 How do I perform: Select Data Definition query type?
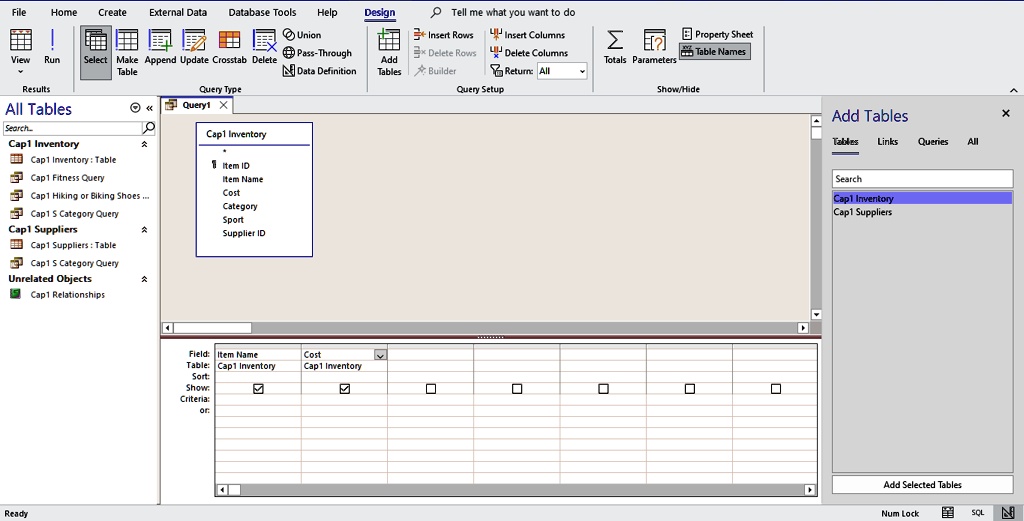click(x=319, y=71)
